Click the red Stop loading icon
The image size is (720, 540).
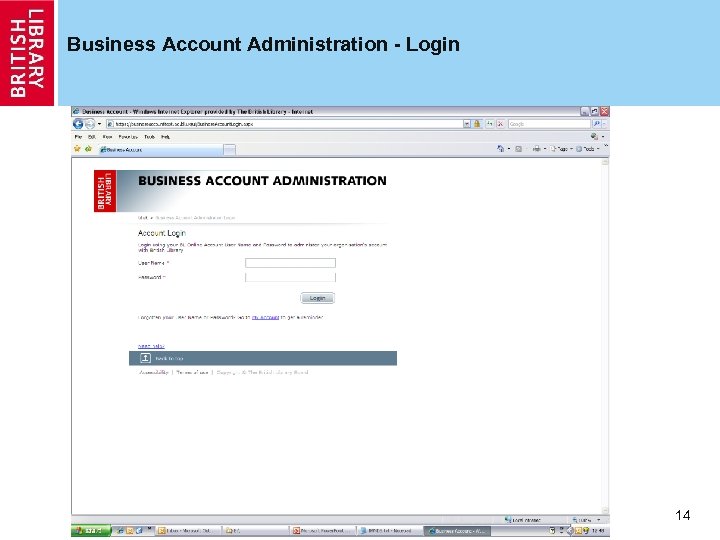501,124
